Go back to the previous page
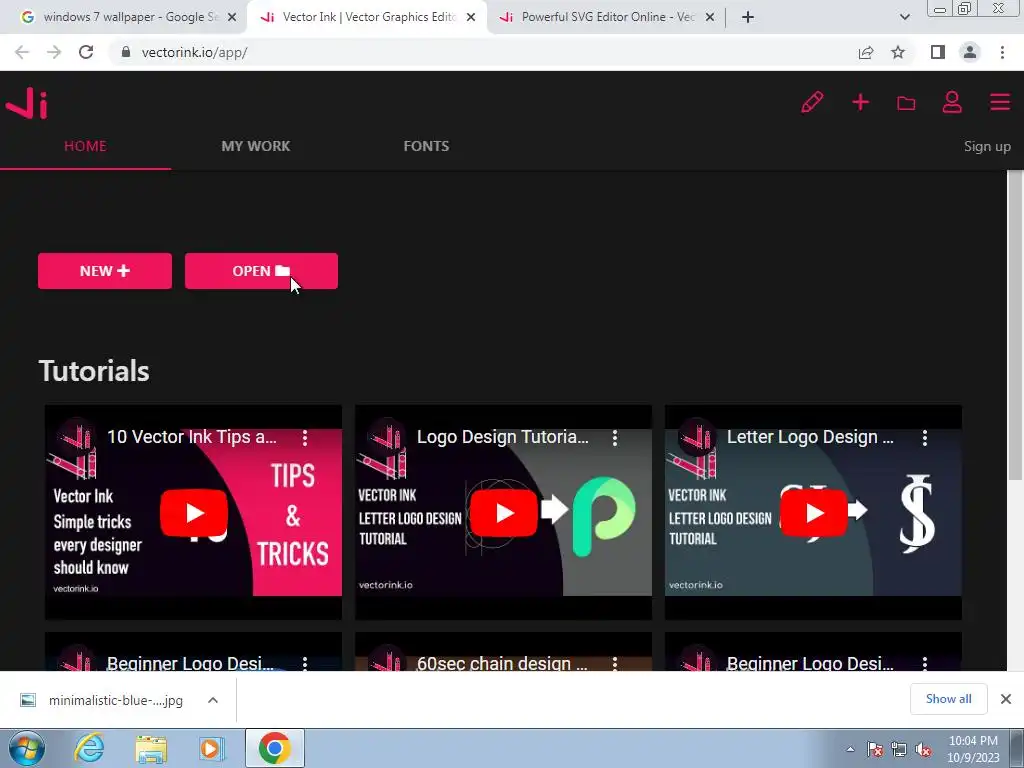This screenshot has width=1024, height=768. (22, 52)
